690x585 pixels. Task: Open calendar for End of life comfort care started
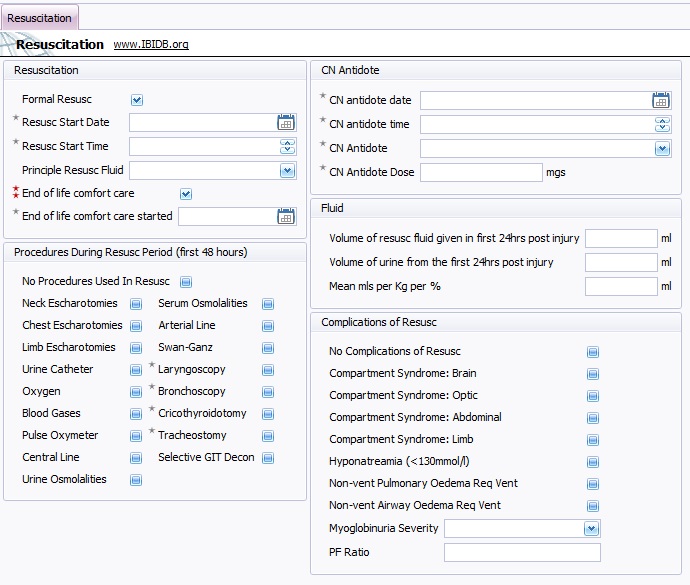286,216
